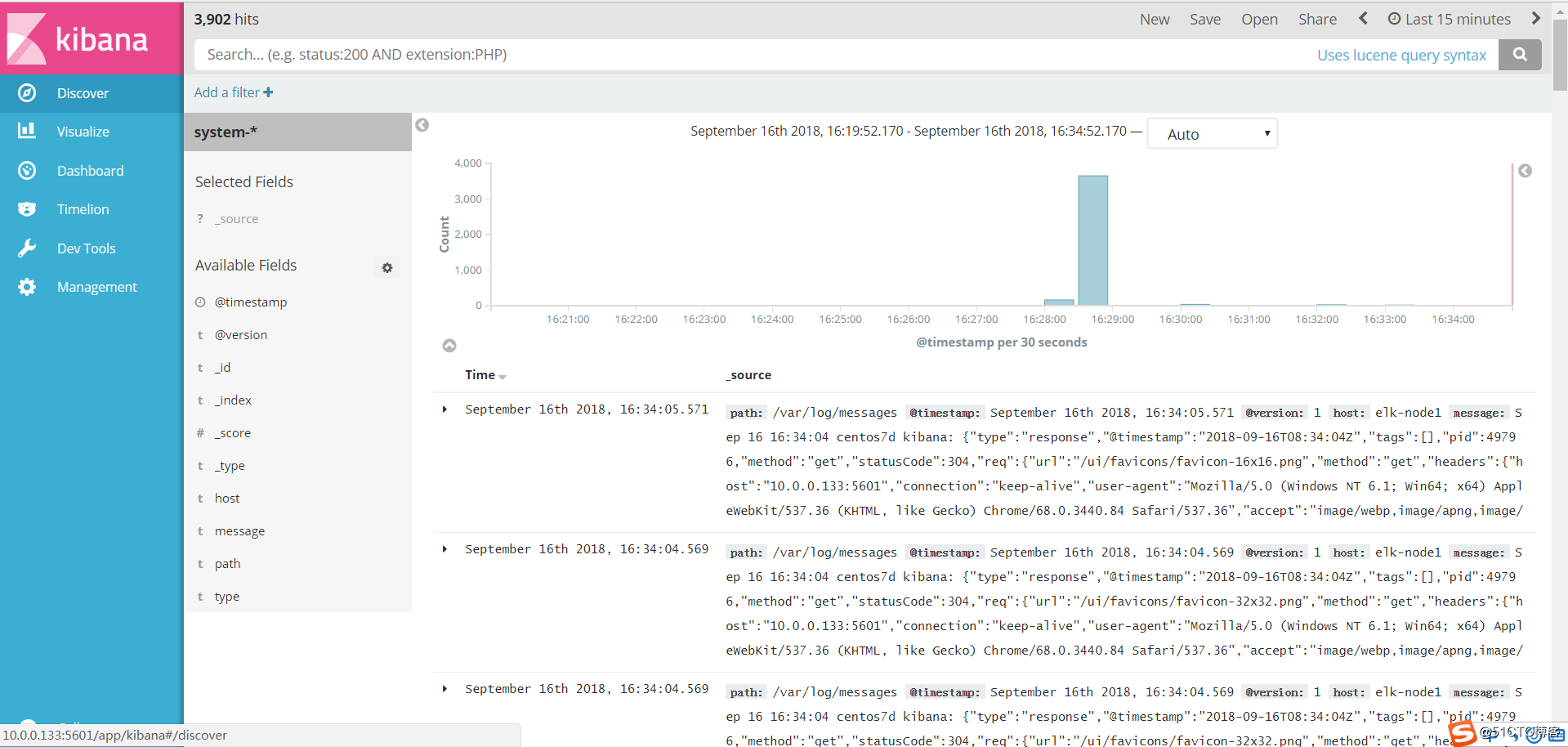Select the _score available field
Screen dimensions: 1568x747
(233, 433)
